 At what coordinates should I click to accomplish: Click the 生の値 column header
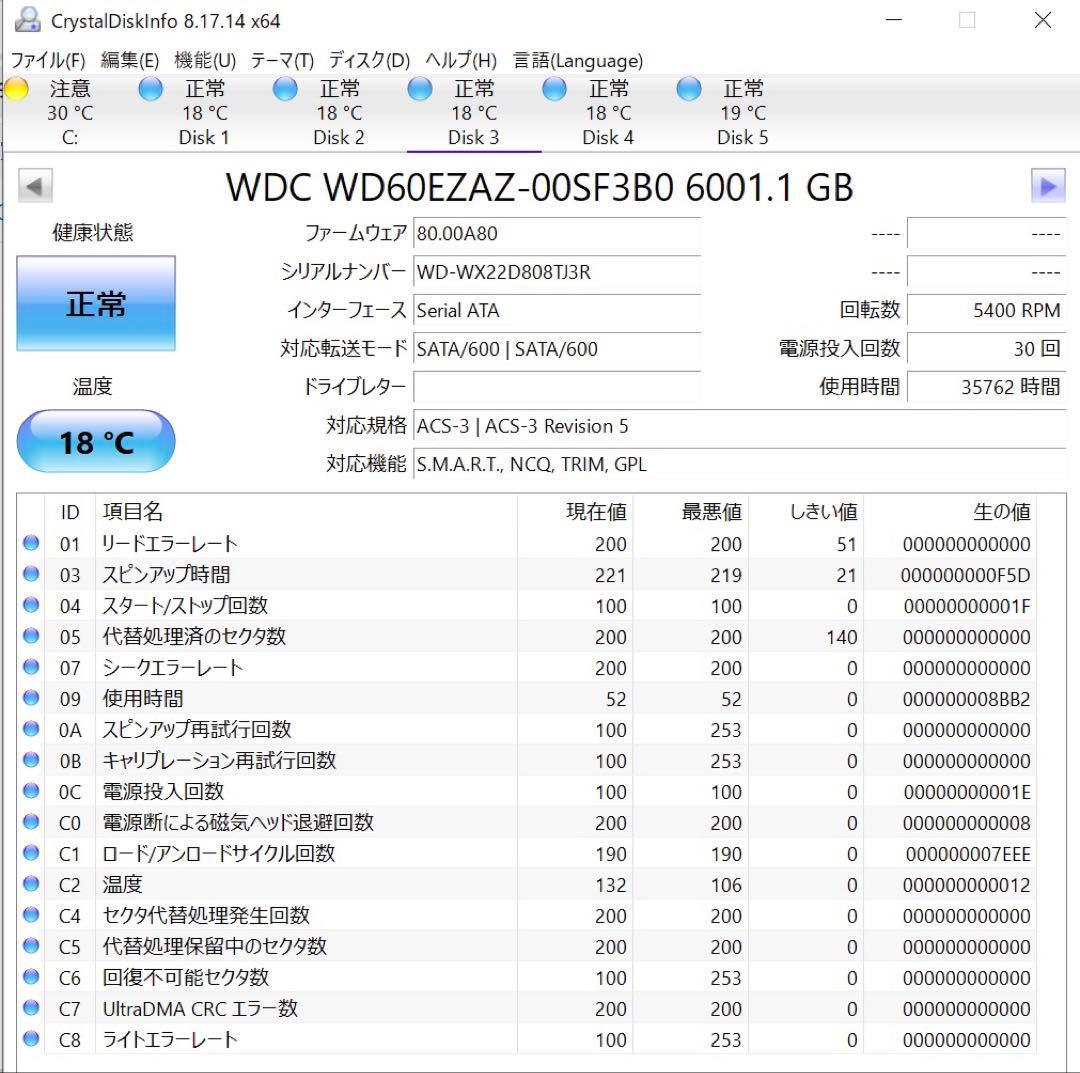pyautogui.click(x=951, y=512)
